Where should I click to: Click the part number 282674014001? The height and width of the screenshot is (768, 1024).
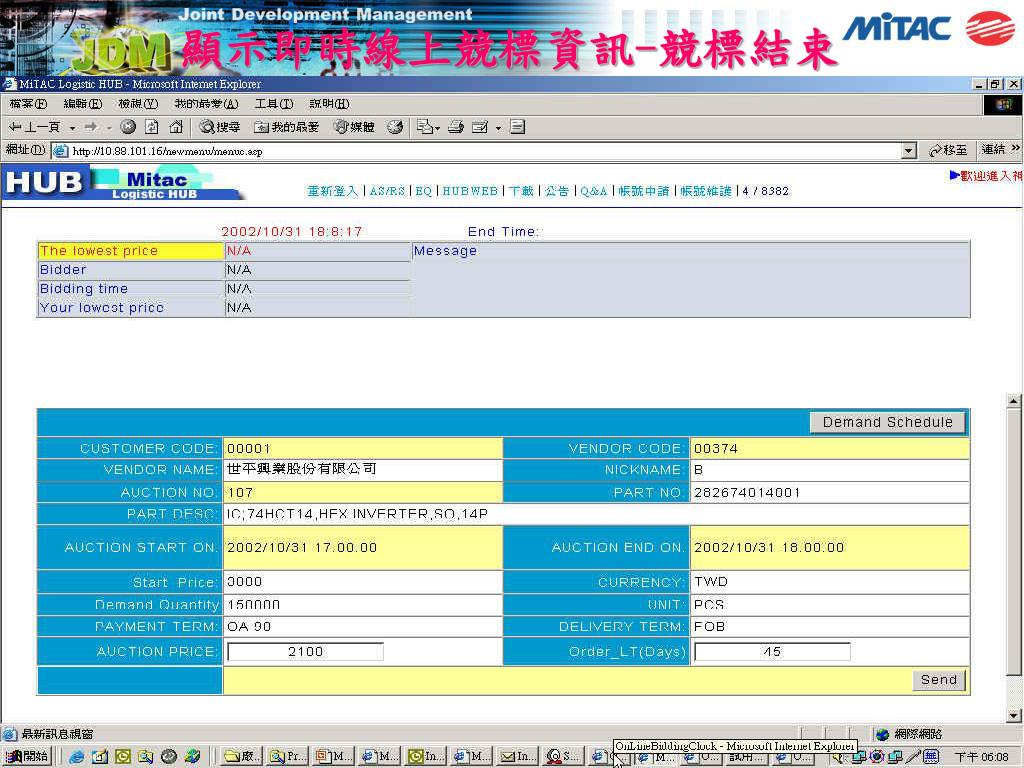click(x=747, y=492)
